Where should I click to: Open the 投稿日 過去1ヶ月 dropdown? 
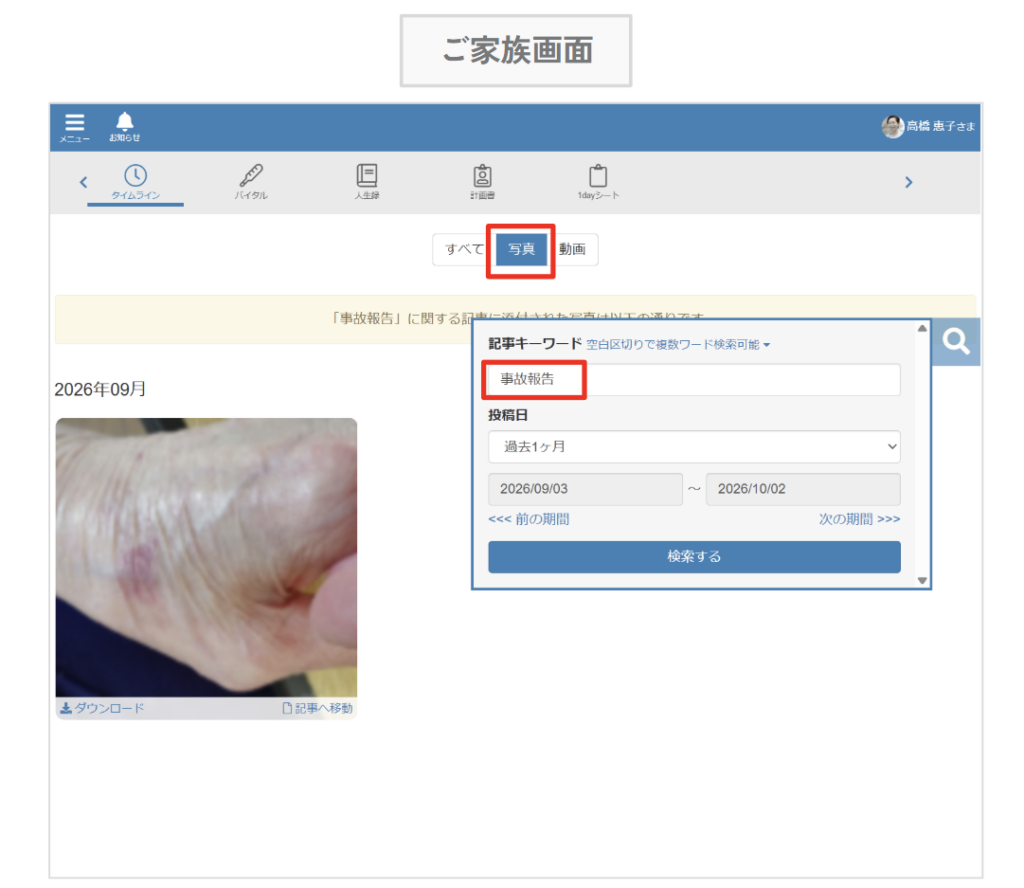click(694, 447)
